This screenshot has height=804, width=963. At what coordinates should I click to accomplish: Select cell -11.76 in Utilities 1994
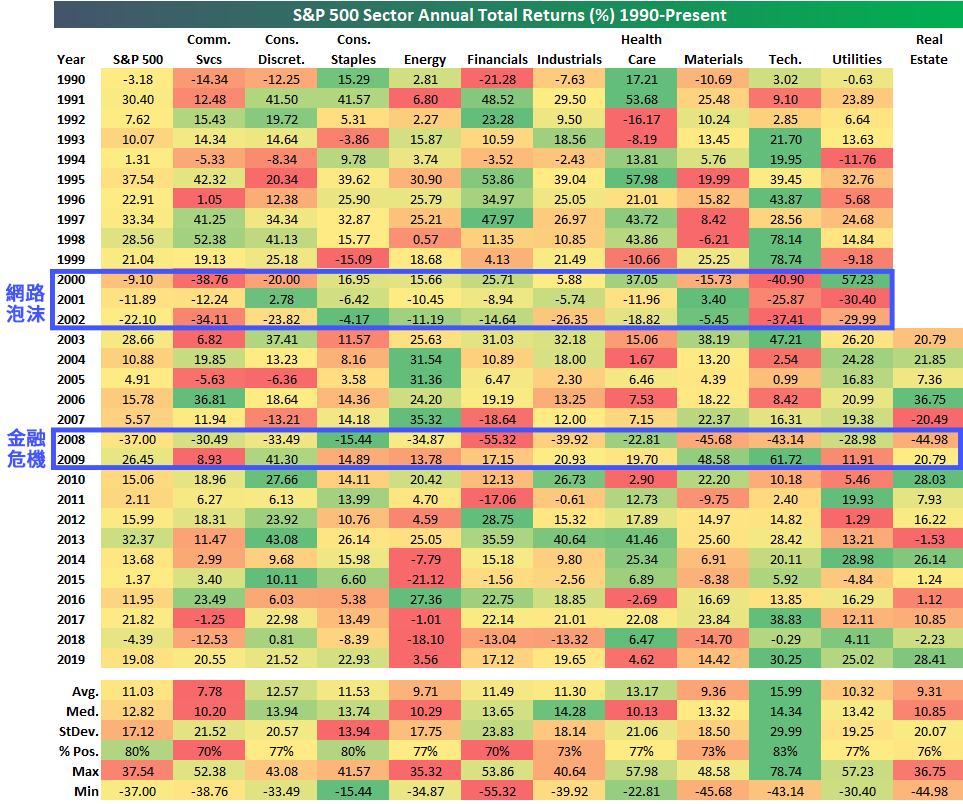[857, 160]
